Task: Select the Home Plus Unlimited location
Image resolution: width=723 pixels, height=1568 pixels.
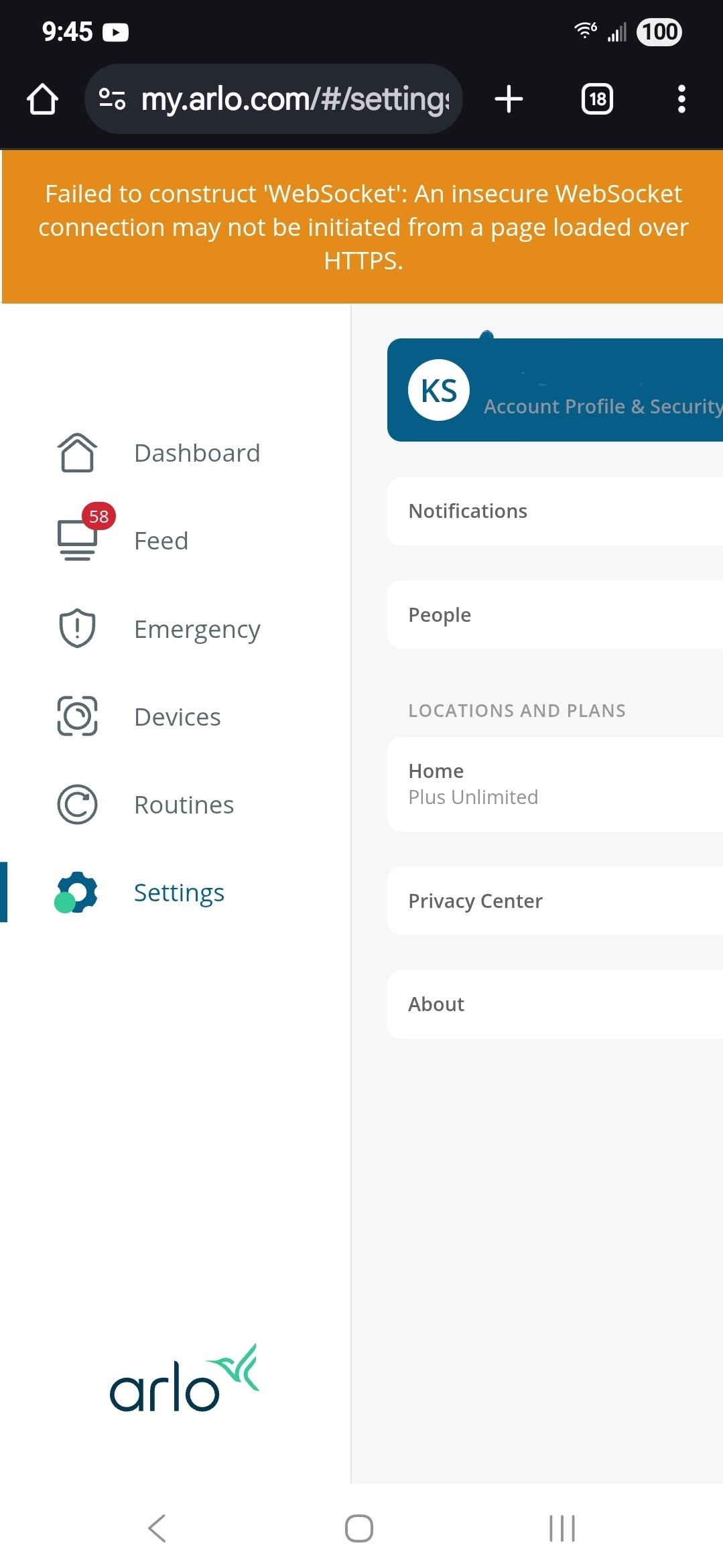Action: click(x=555, y=784)
